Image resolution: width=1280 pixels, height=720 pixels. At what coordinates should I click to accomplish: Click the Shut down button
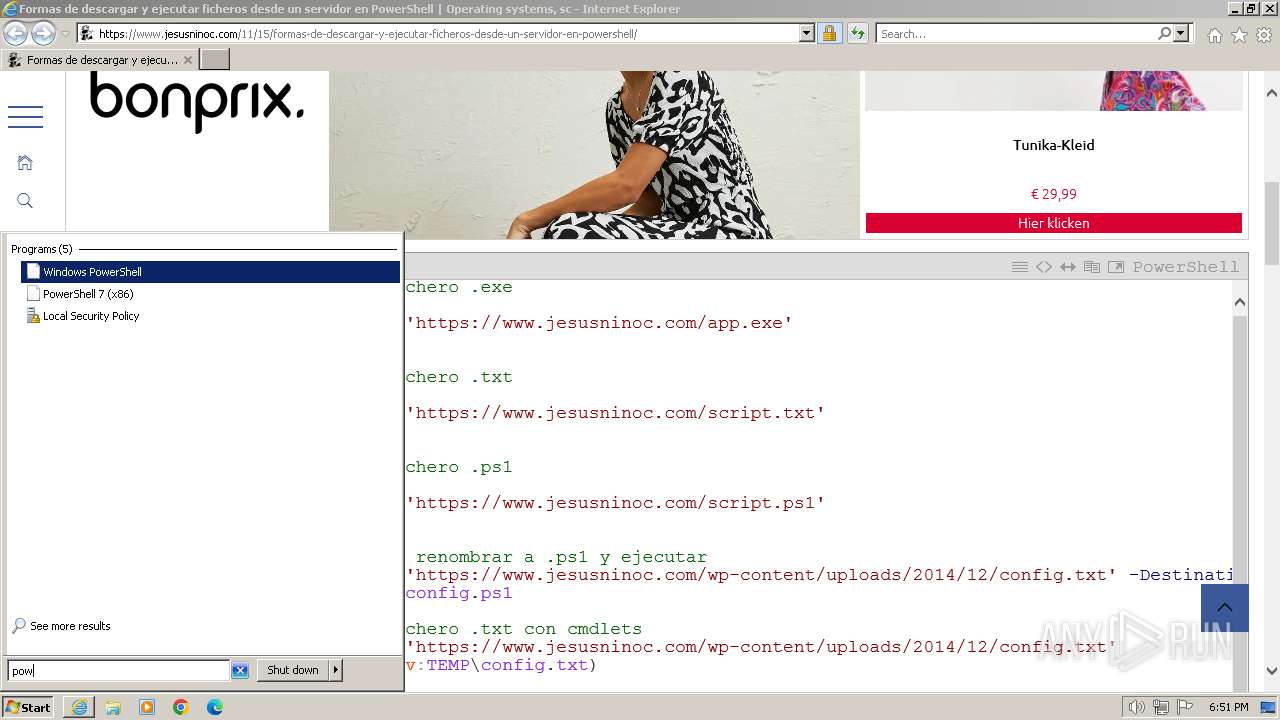pos(293,670)
